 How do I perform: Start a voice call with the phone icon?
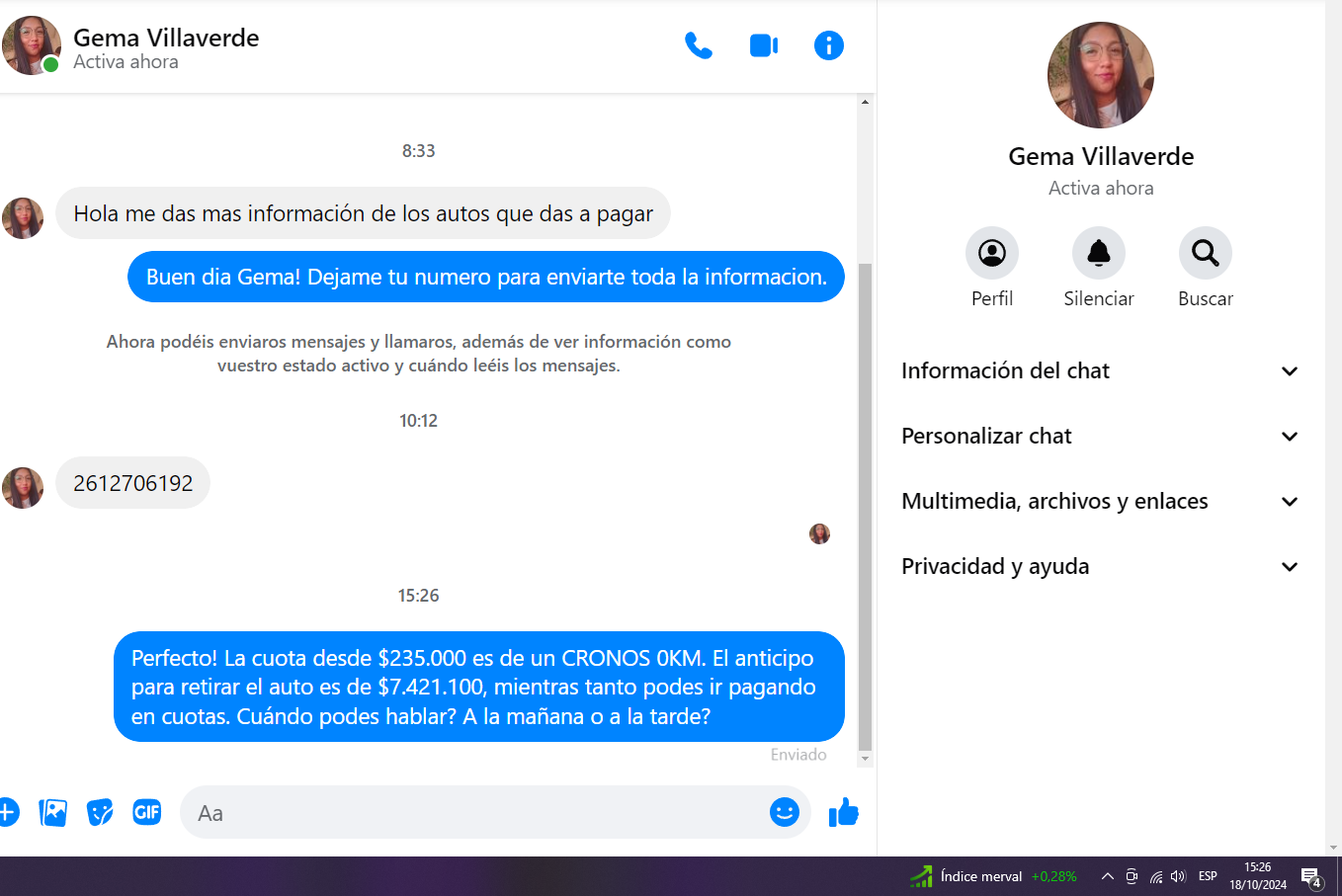[x=698, y=45]
